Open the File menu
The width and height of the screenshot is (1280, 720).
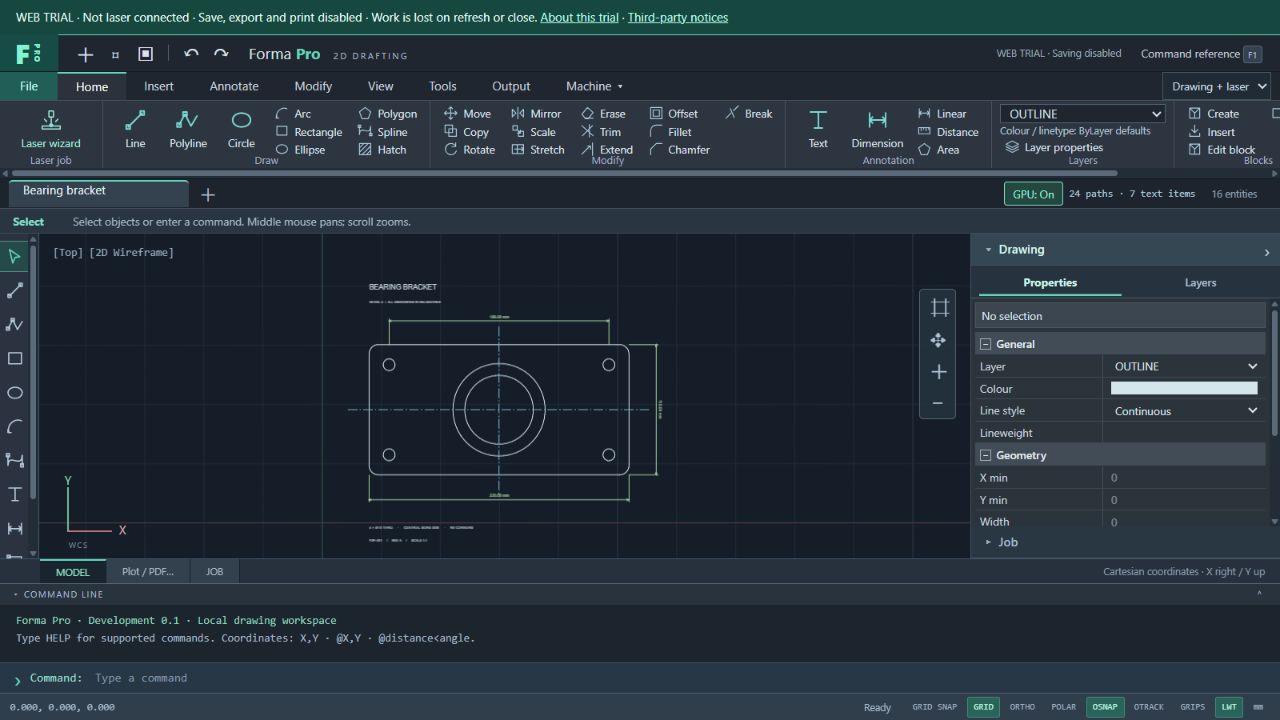click(x=29, y=86)
